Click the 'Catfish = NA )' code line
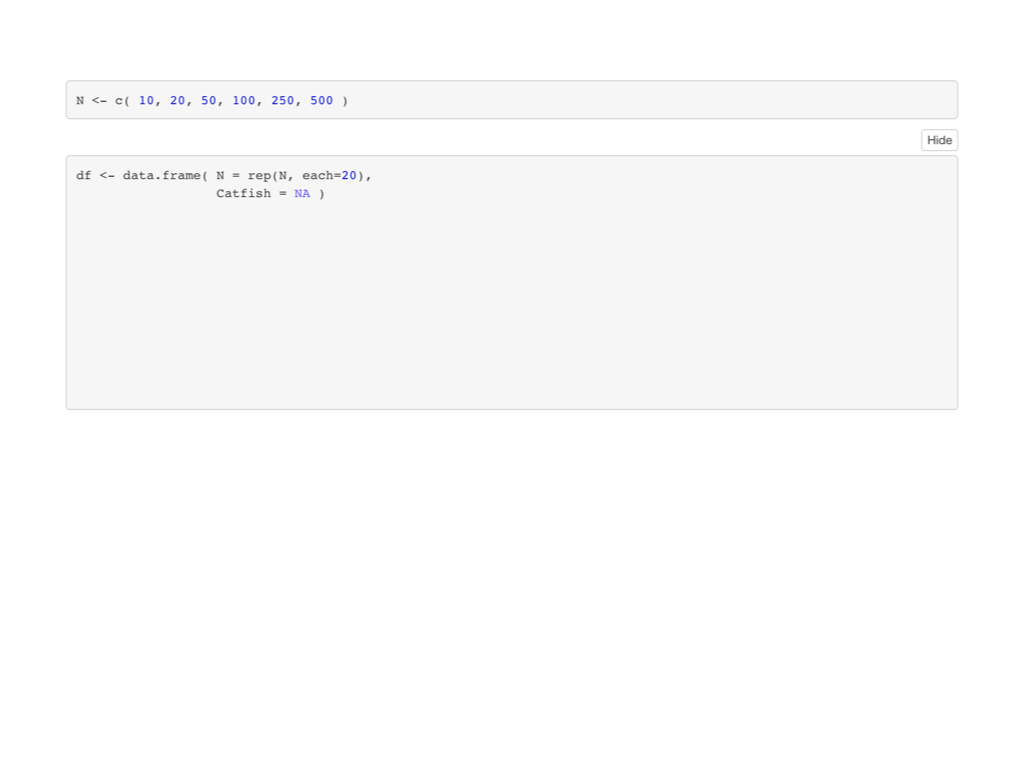The width and height of the screenshot is (1024, 768). 270,194
